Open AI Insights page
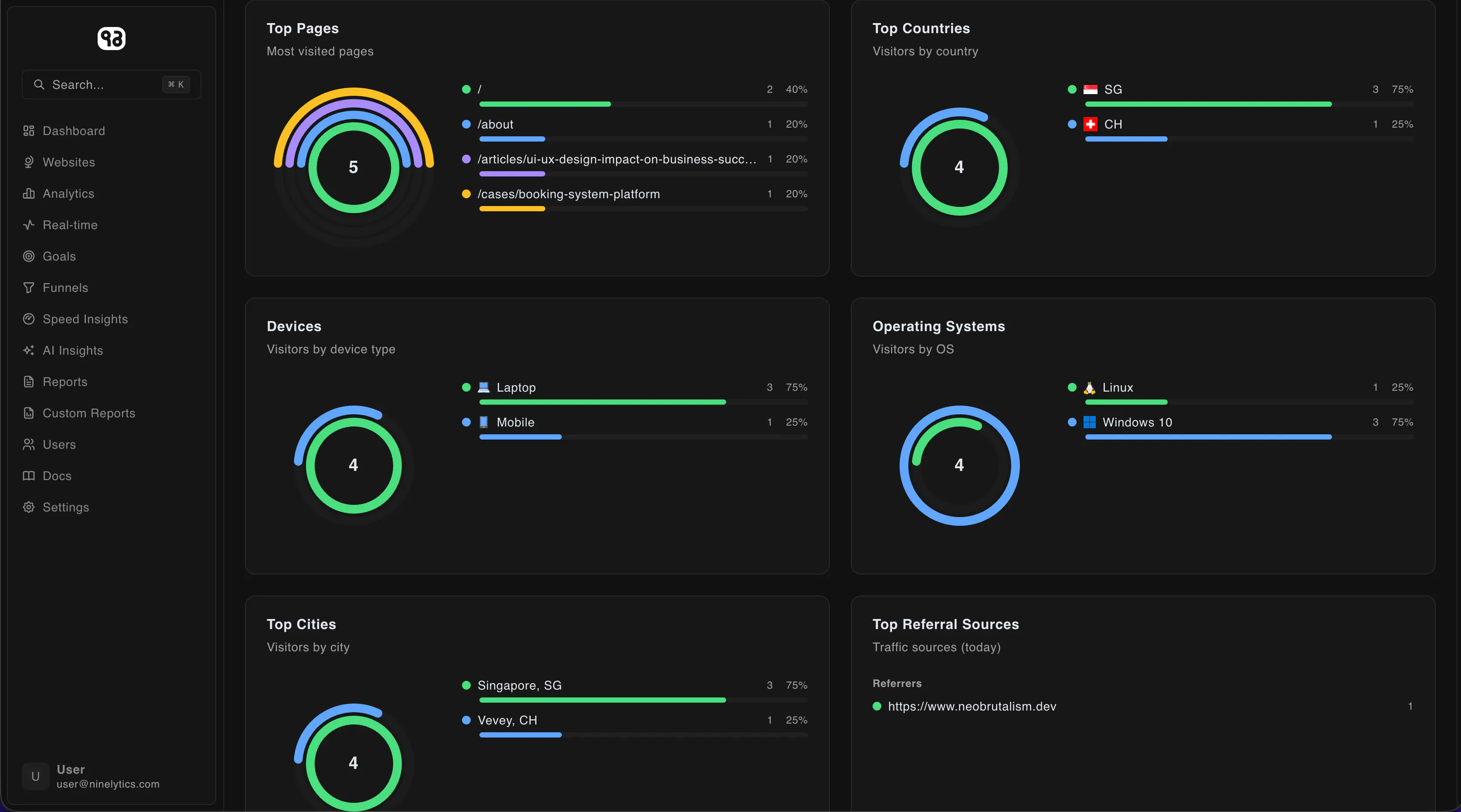1461x812 pixels. 111,350
